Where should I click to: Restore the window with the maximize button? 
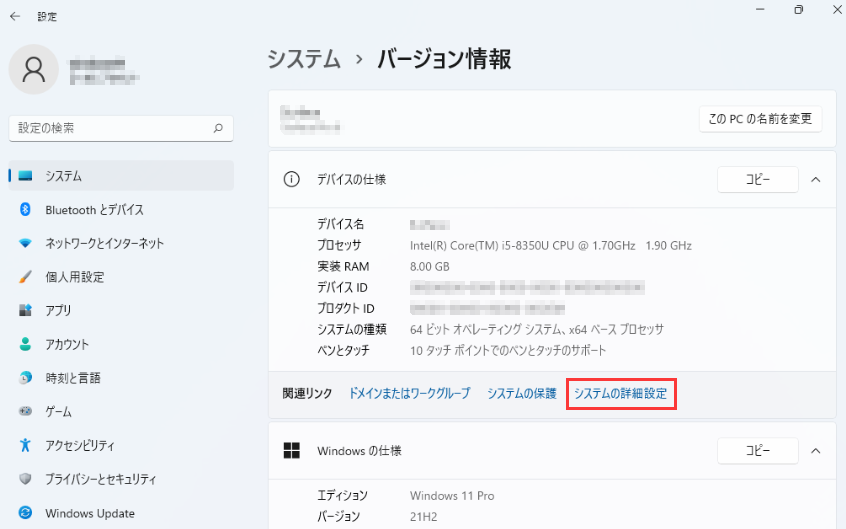[x=799, y=10]
